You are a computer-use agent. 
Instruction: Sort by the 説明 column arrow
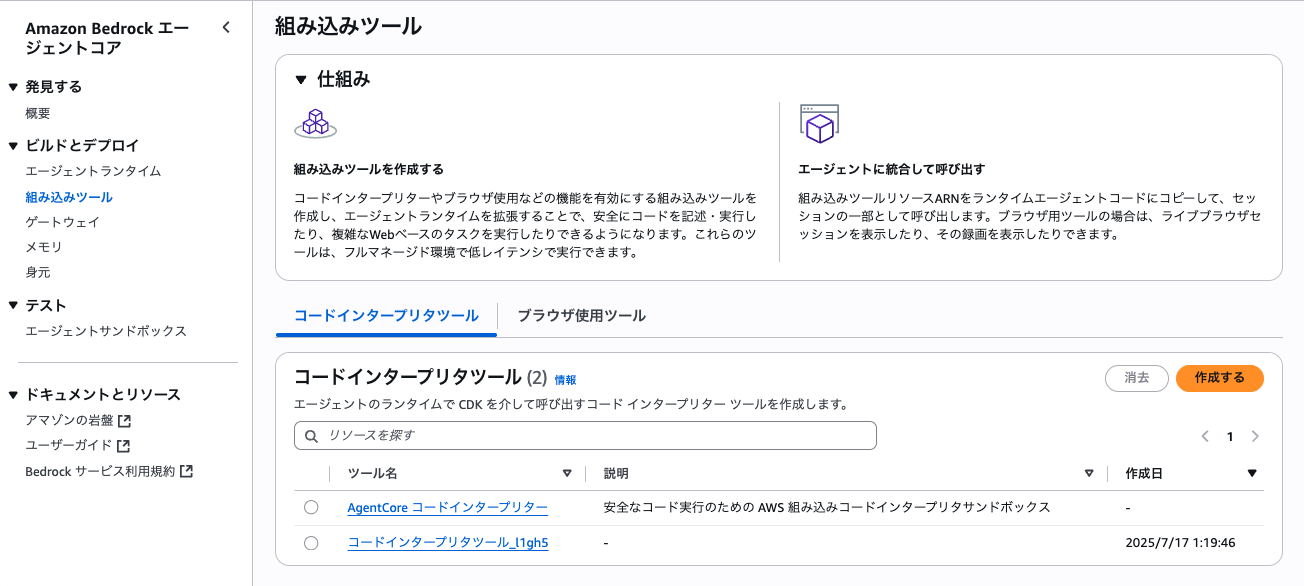1089,473
